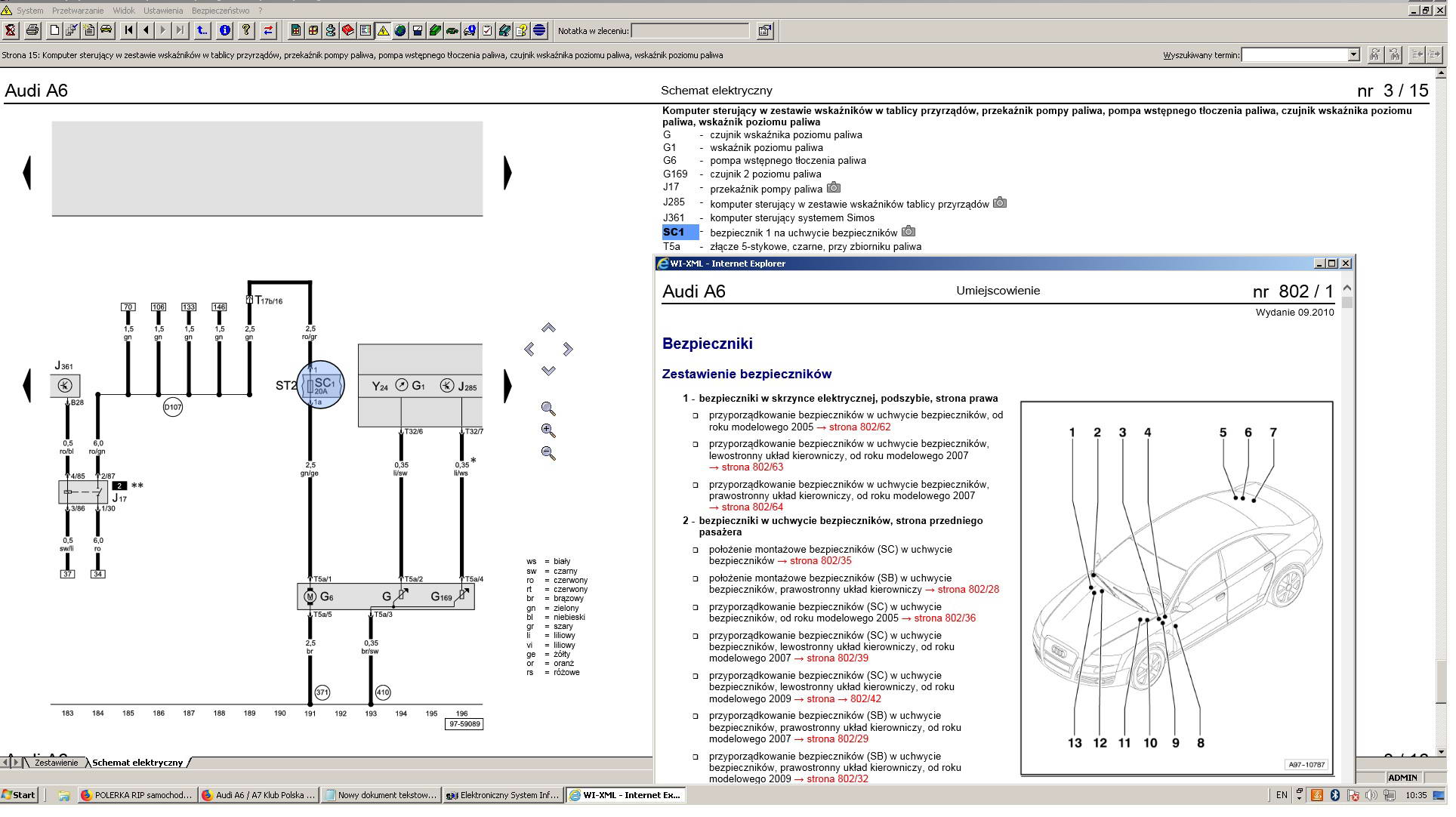Click the blue striped globe toolbar icon
1456x817 pixels.
pyautogui.click(x=539, y=31)
